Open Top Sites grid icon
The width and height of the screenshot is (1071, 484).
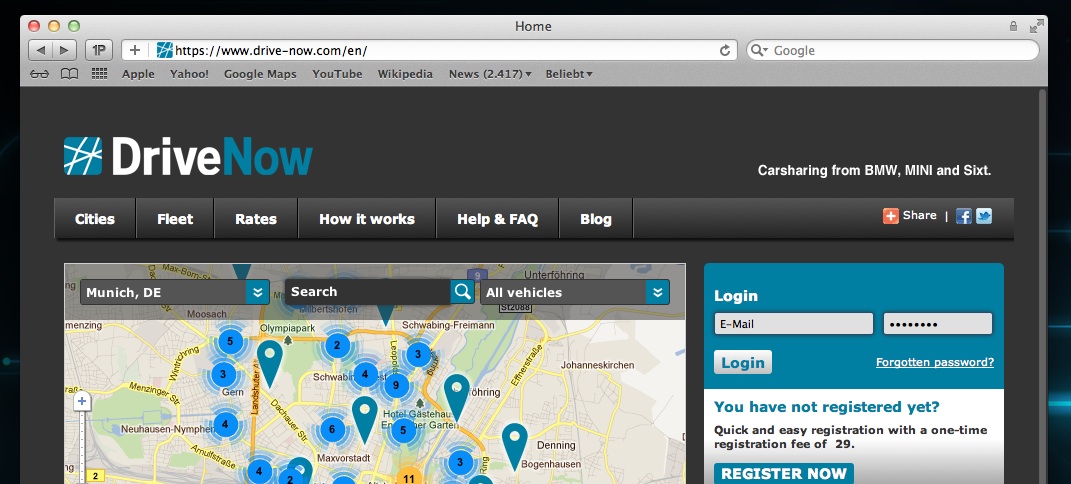tap(99, 74)
